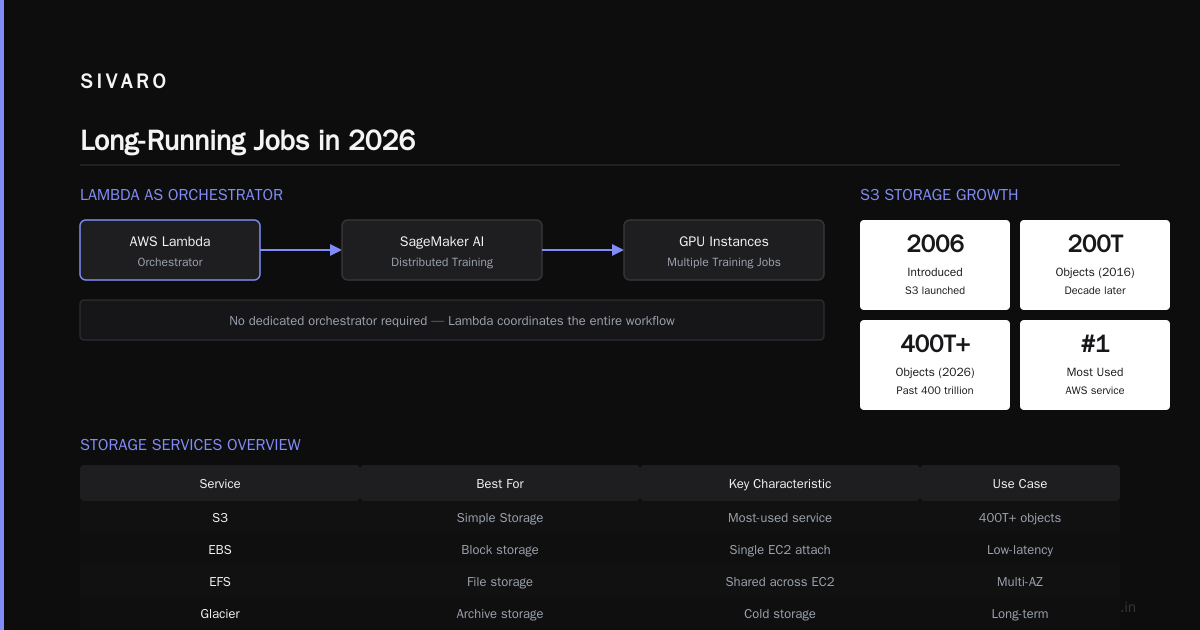The width and height of the screenshot is (1200, 630).
Task: Select the Multi-AZ cell
Action: pos(1020,582)
